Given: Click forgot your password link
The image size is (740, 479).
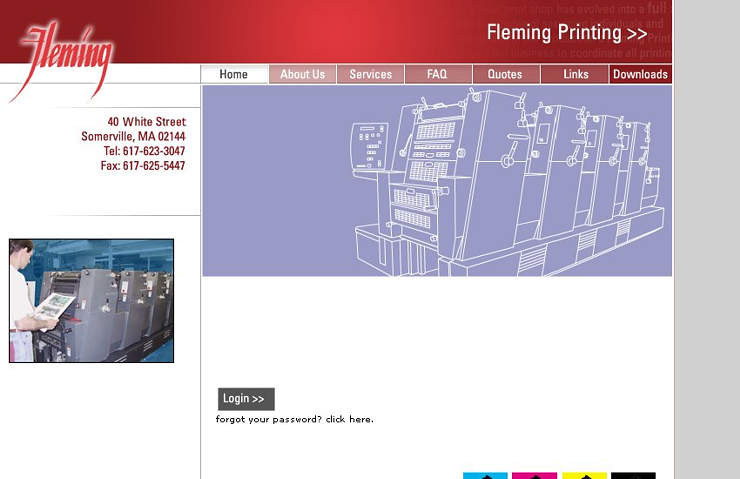Looking at the screenshot, I should (x=294, y=419).
